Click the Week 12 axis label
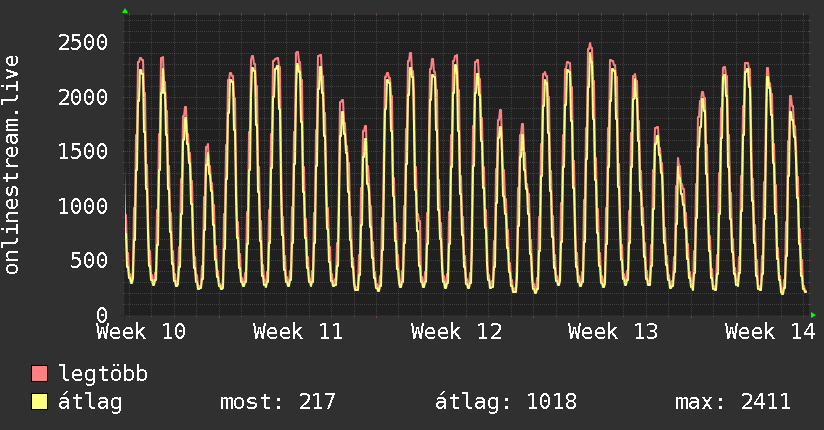Screen dimensions: 824x430 pyautogui.click(x=456, y=332)
